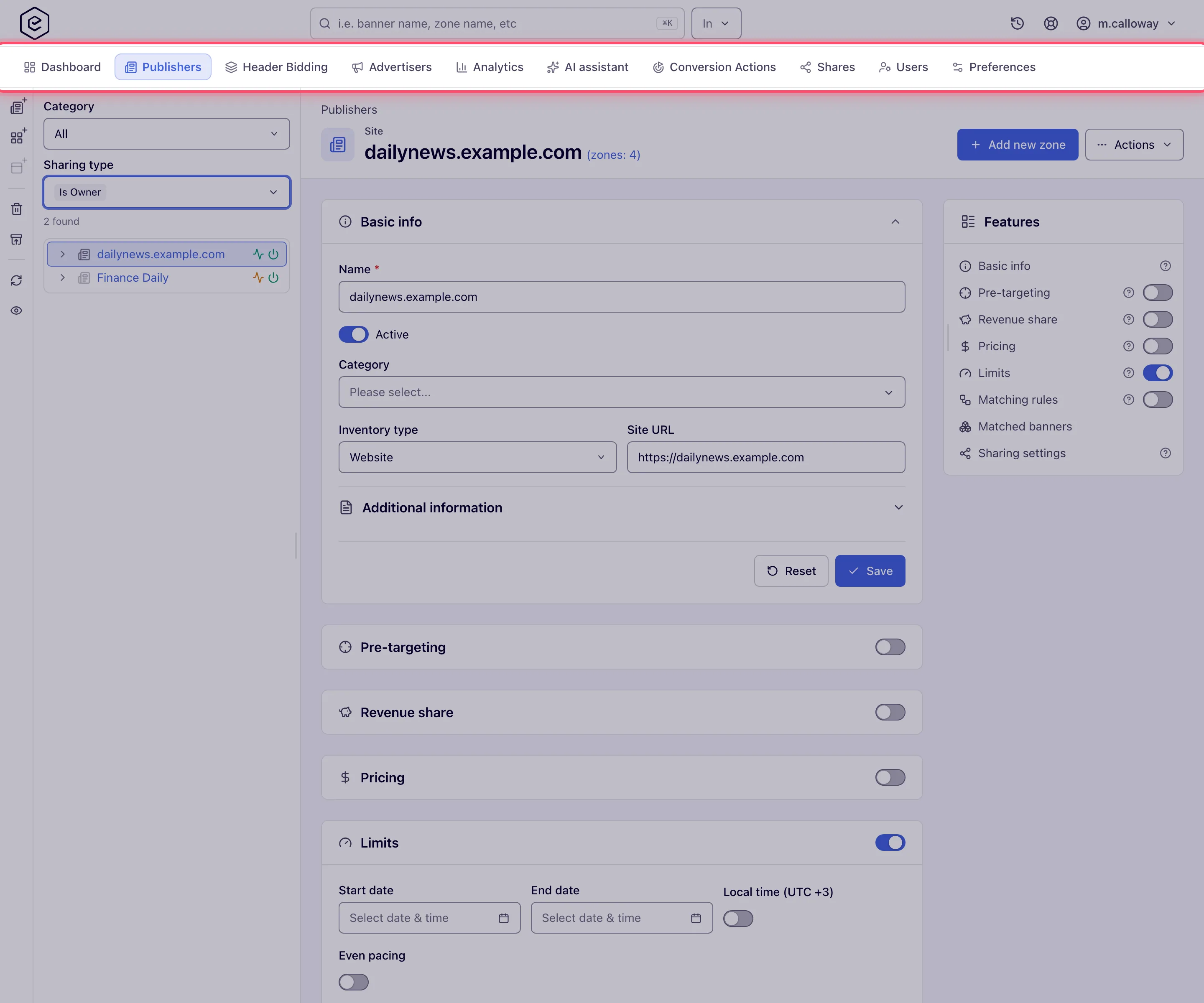Image resolution: width=1204 pixels, height=1003 pixels.
Task: Open the Sharing type dropdown
Action: [166, 192]
